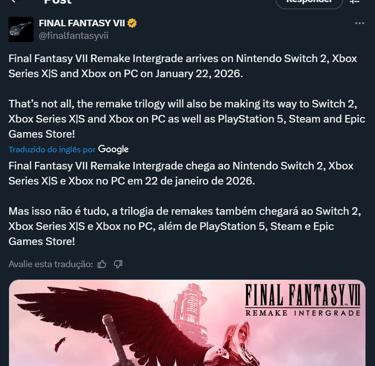Click the "Traduzido do inglês por" link
375x366 pixels.
click(x=52, y=150)
